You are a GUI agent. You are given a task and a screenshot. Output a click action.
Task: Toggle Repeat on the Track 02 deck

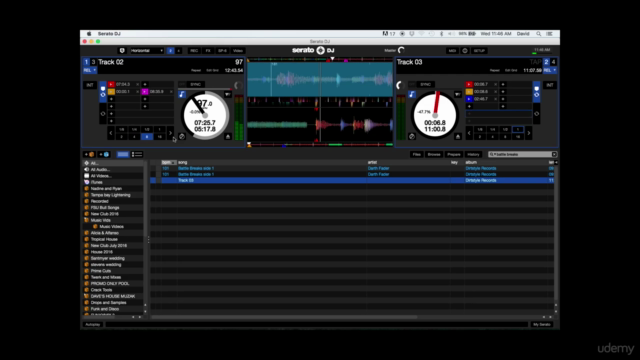click(x=196, y=70)
